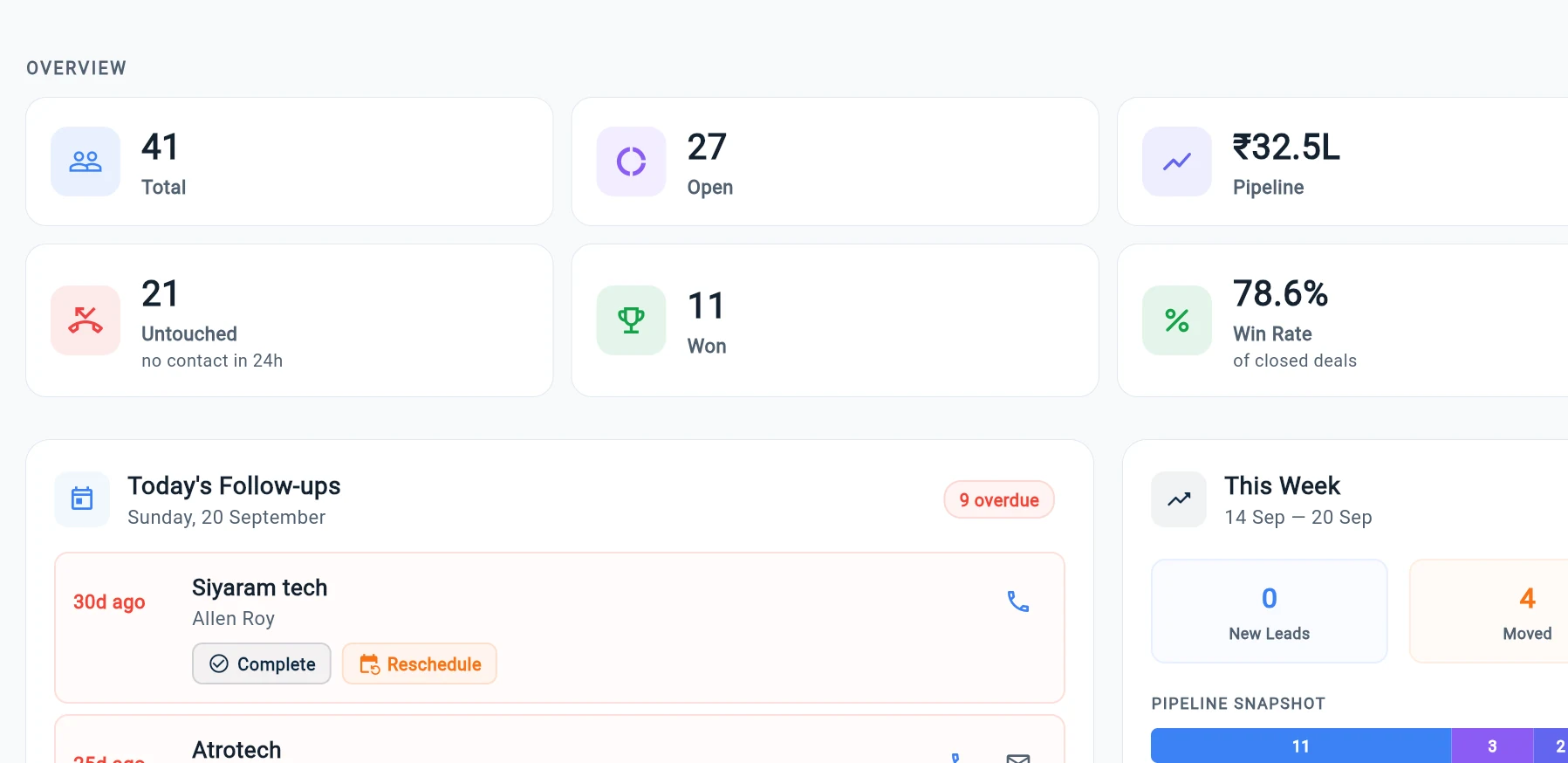Click the 78.6% Win Rate value
1568x763 pixels.
1280,293
